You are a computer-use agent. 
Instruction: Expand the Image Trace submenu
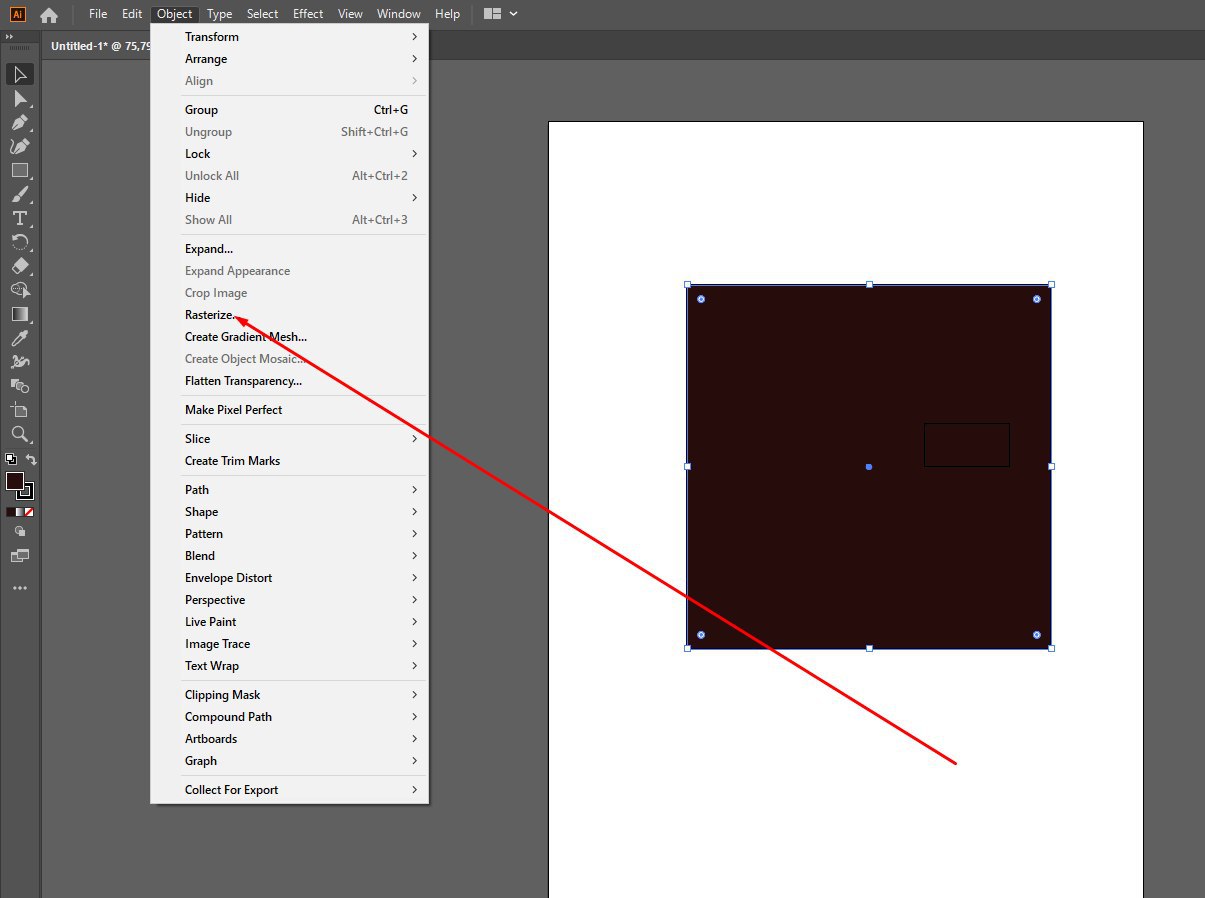click(289, 644)
